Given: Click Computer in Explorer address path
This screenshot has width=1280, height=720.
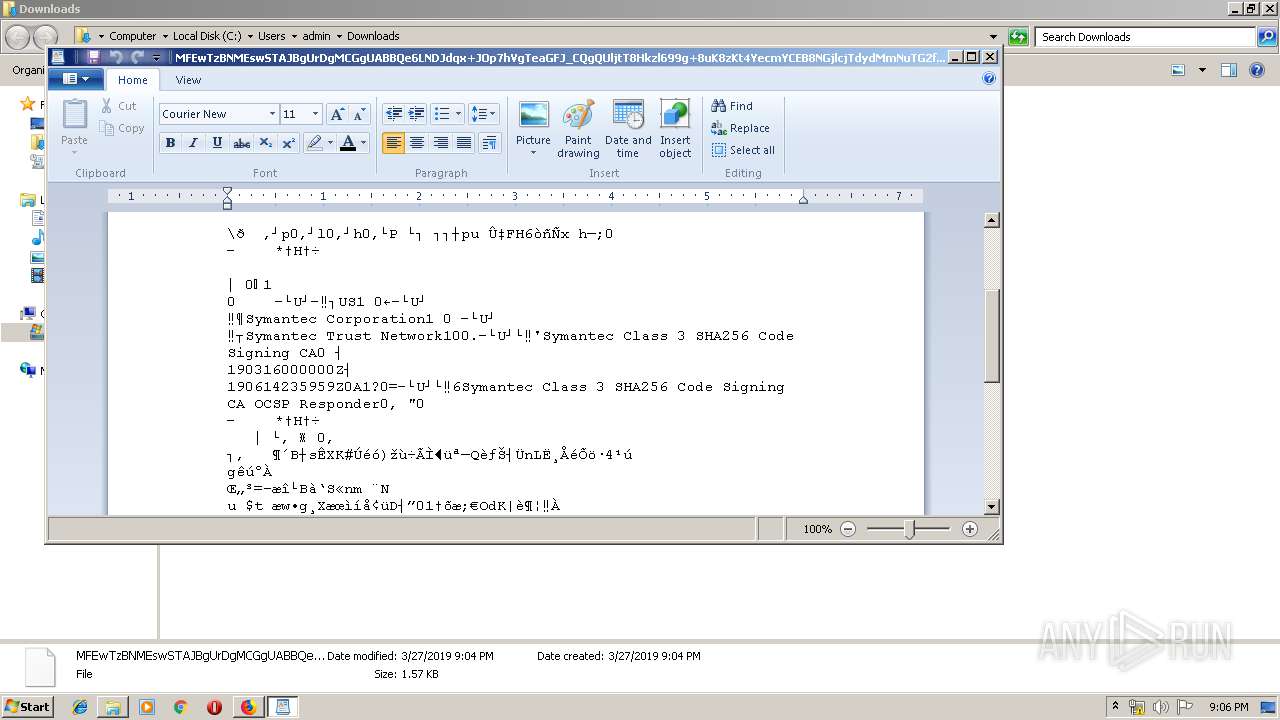Looking at the screenshot, I should pyautogui.click(x=132, y=36).
